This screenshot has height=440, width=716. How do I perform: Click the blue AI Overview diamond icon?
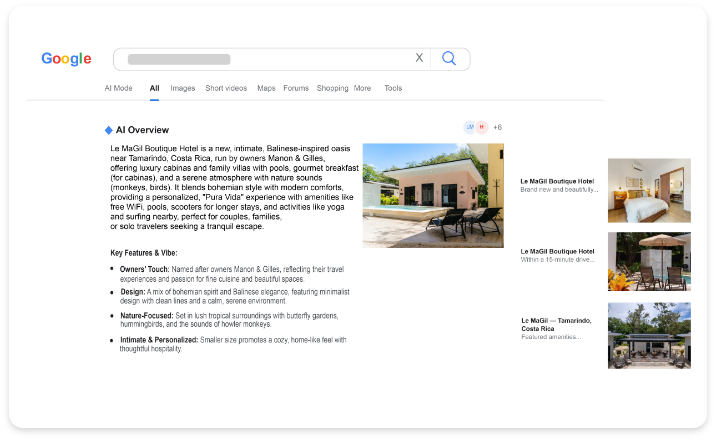[x=109, y=130]
